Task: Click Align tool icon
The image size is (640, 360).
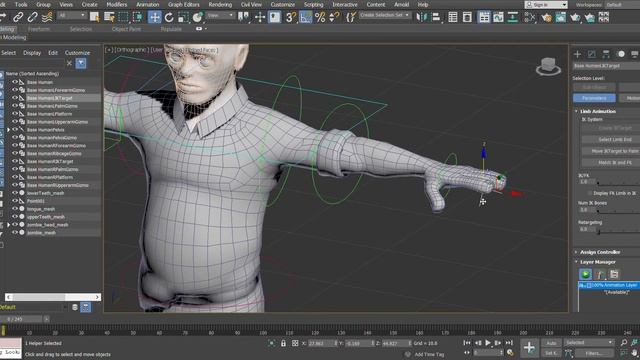Action: (436, 17)
